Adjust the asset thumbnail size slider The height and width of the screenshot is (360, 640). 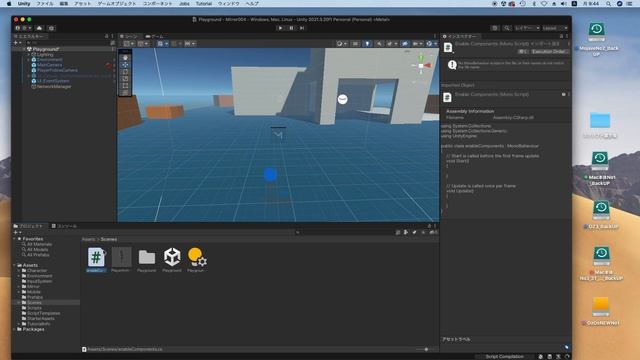coord(425,349)
